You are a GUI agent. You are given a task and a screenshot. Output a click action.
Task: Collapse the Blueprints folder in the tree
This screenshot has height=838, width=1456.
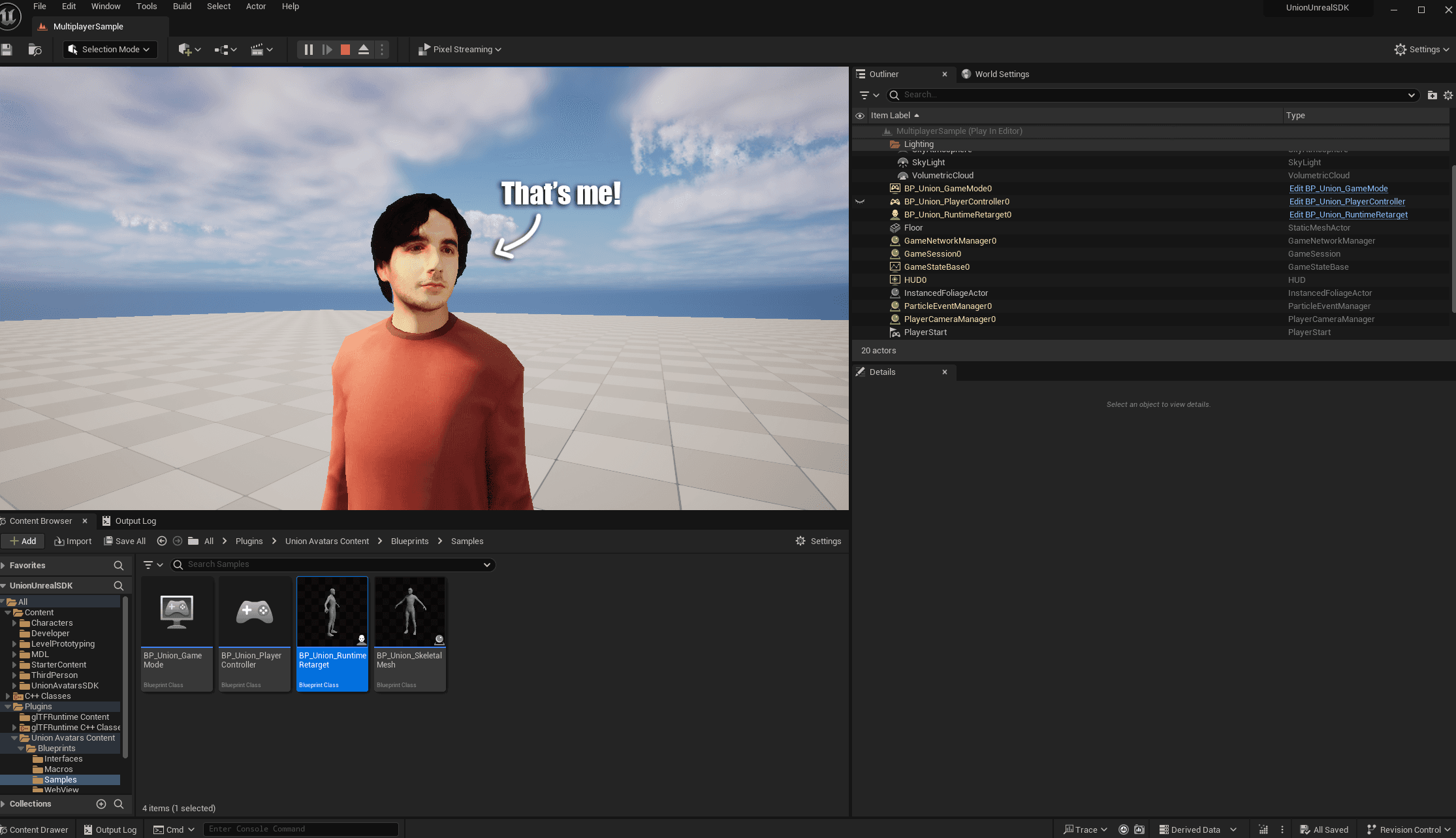[21, 749]
